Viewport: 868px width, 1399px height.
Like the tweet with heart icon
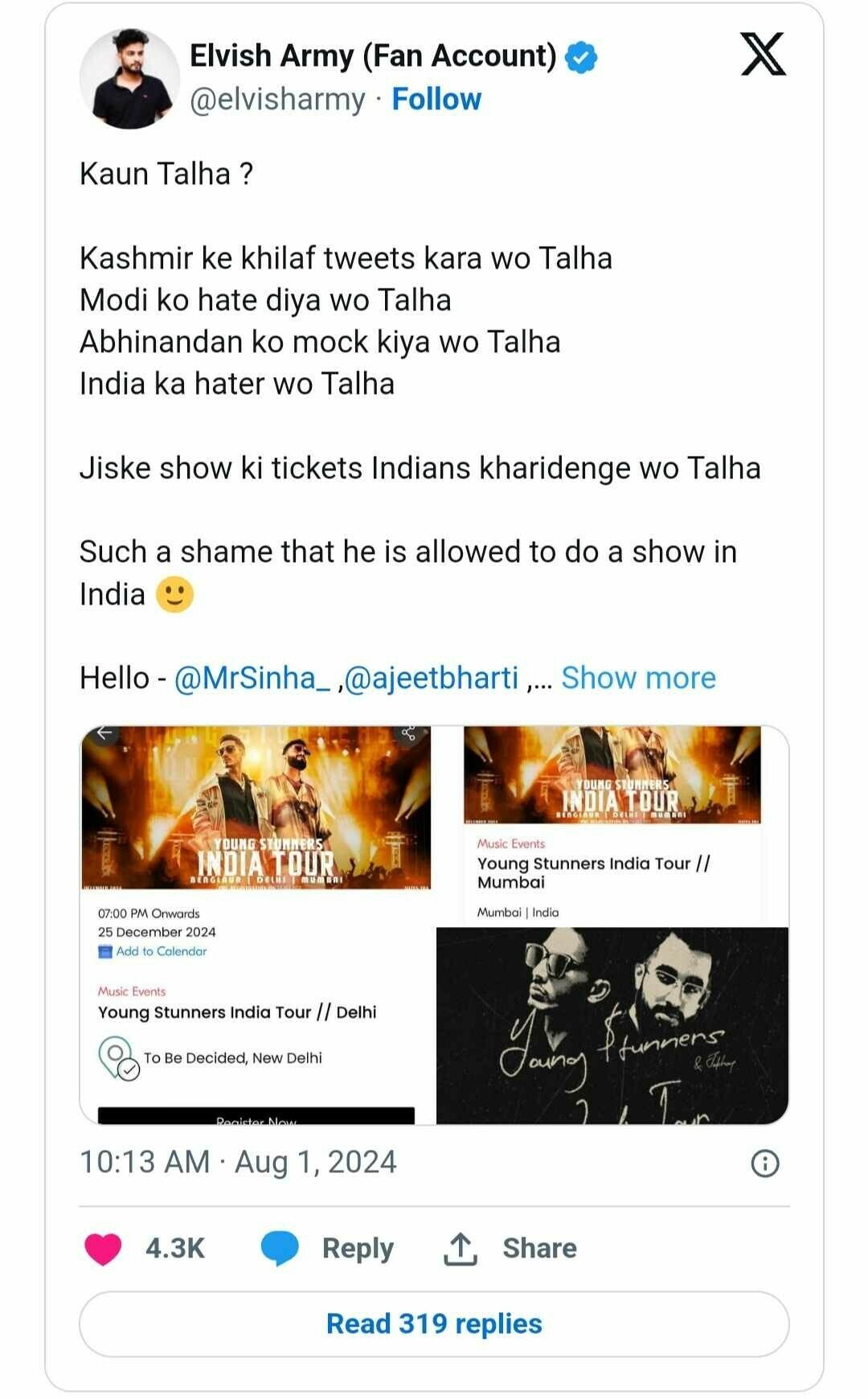point(103,1249)
